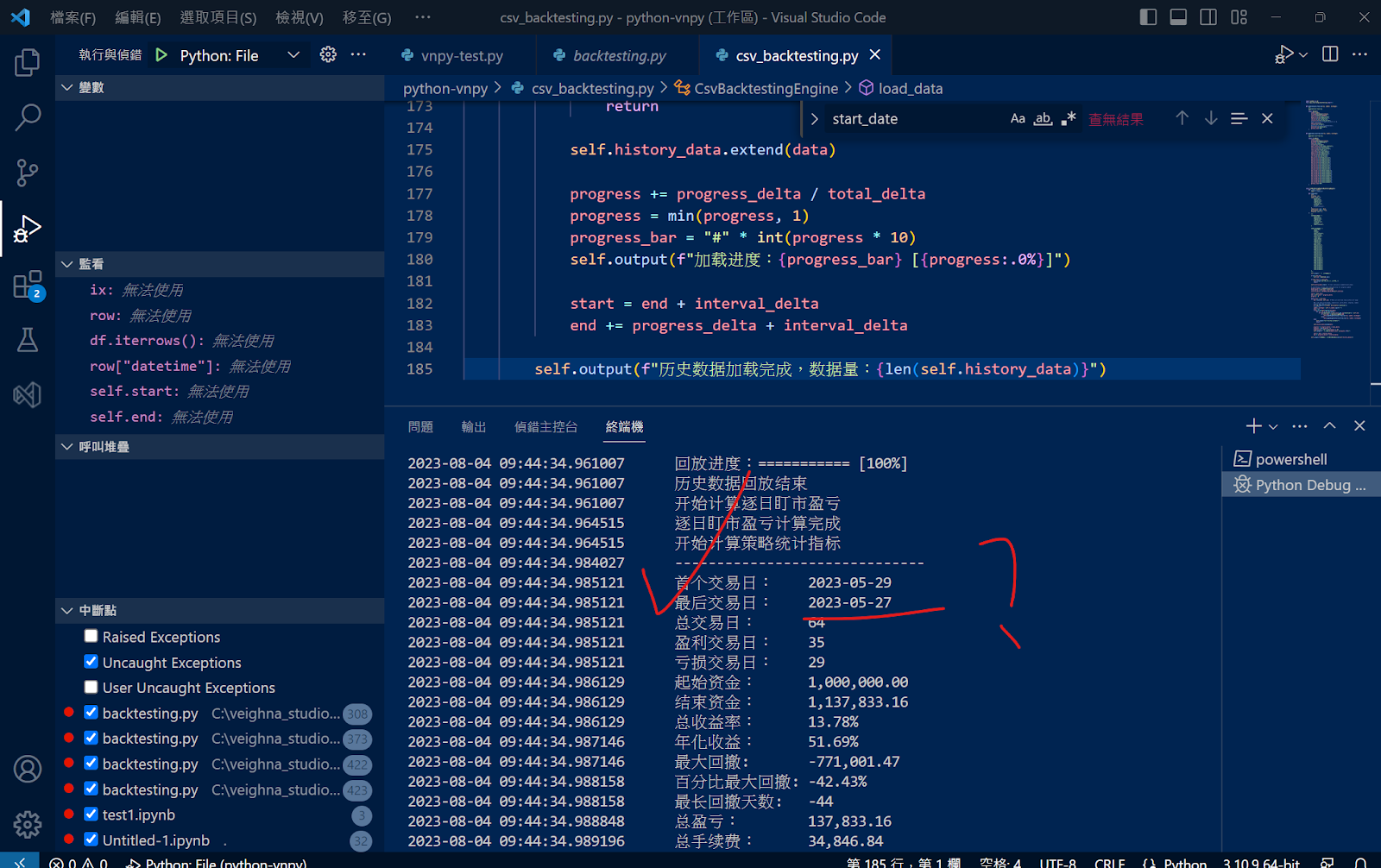This screenshot has width=1381, height=868.
Task: Enable Raised Exceptions breakpoint
Action: [91, 636]
